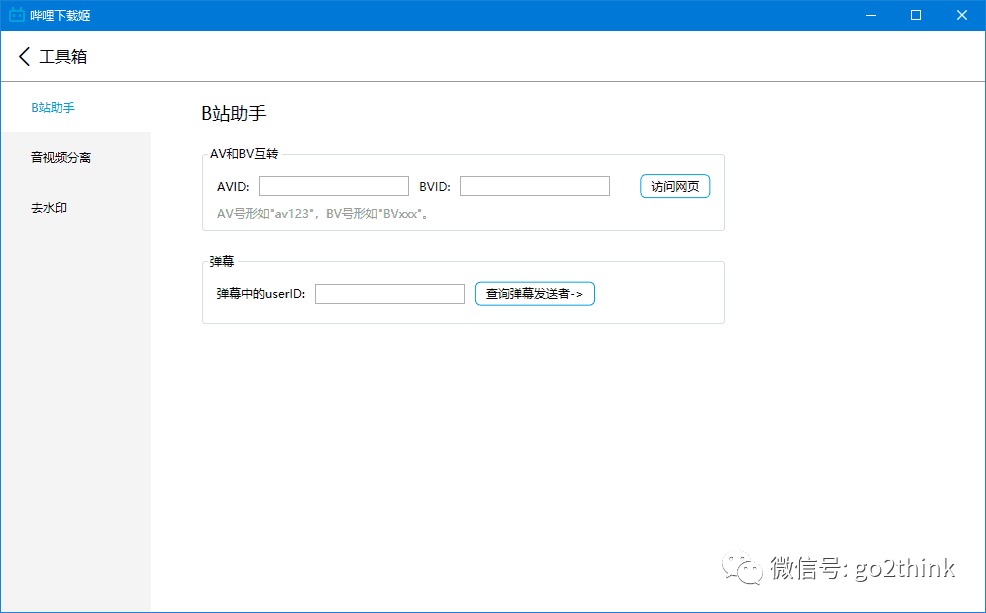Click the 弹幕 group label

[222, 262]
